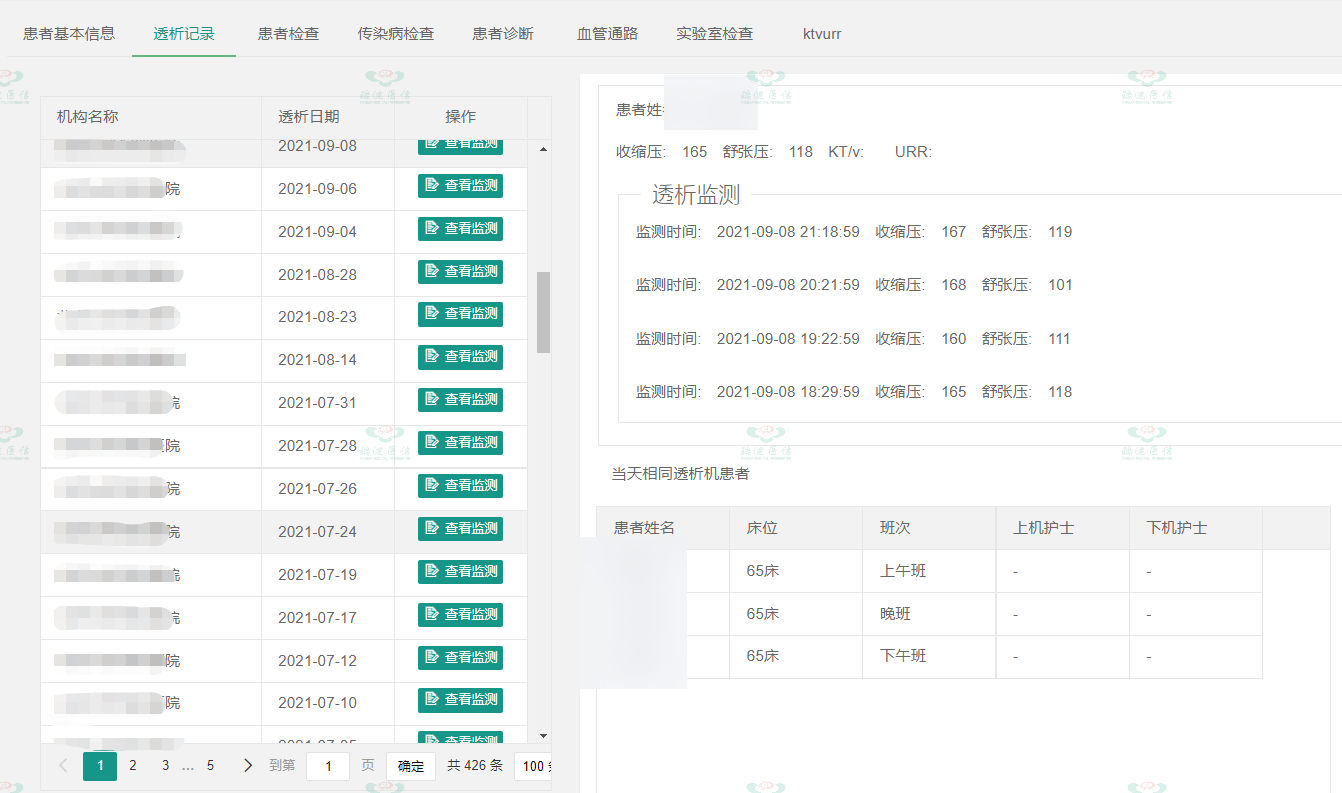The width and height of the screenshot is (1342, 793).
Task: Click 查看监测 for 2021-07-19
Action: [460, 572]
